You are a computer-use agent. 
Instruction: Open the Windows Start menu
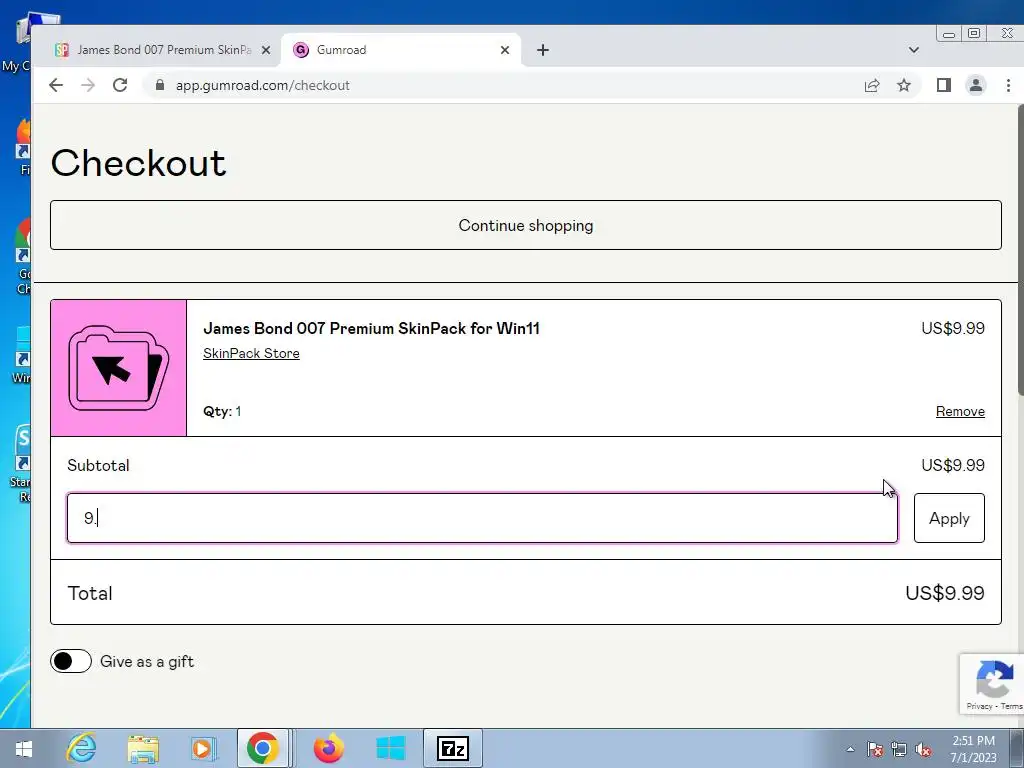click(24, 748)
